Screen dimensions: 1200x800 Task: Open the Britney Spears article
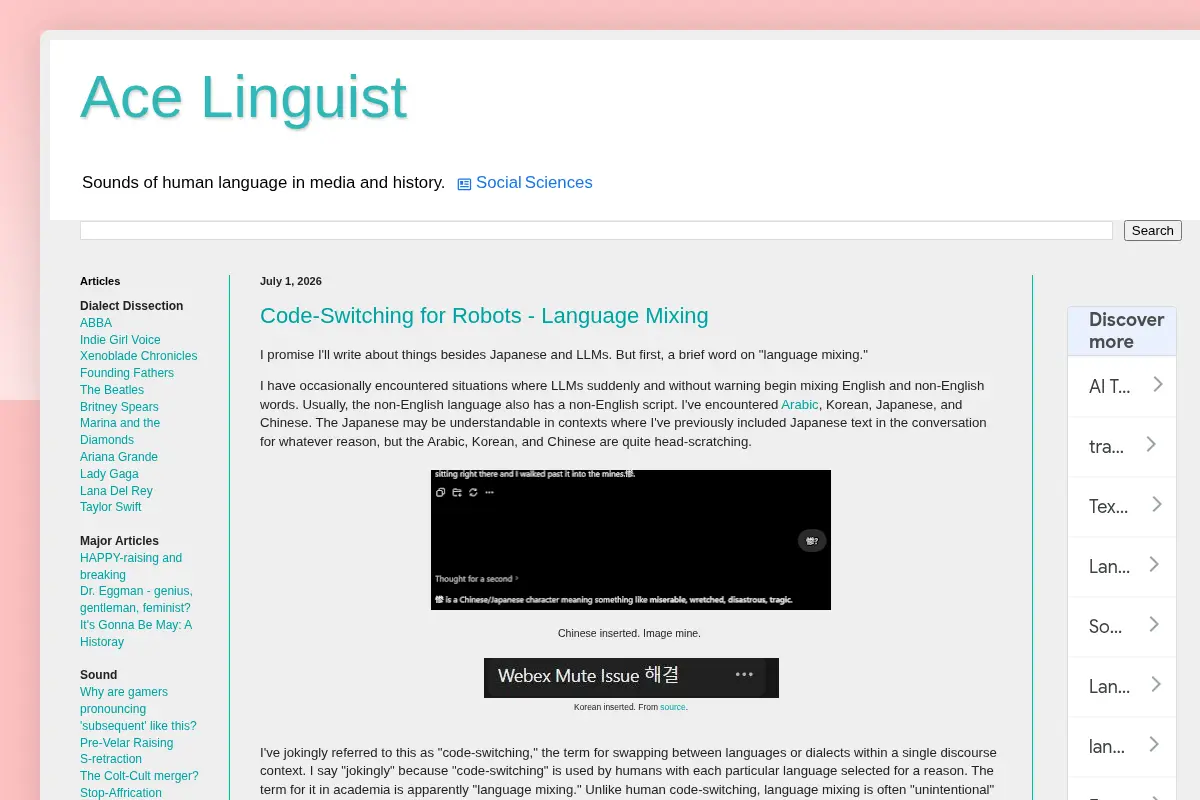(x=119, y=407)
